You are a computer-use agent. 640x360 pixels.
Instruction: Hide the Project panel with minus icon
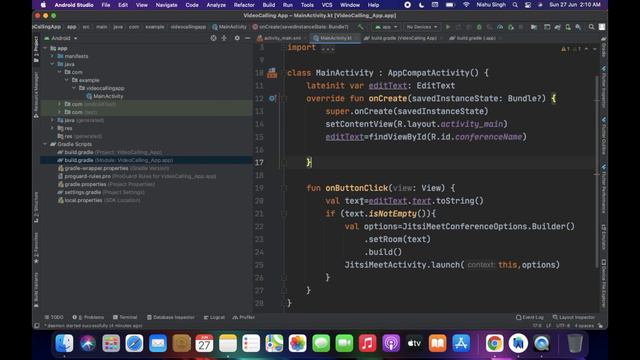point(247,38)
